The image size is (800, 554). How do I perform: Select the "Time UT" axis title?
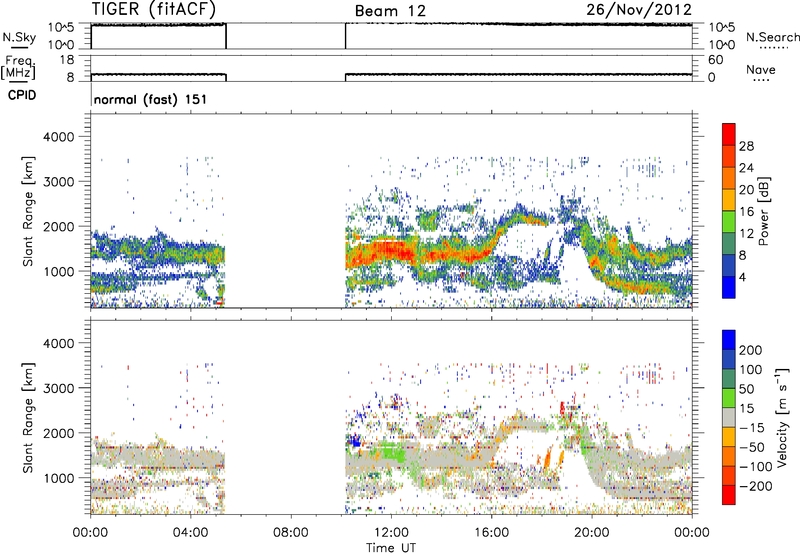tap(391, 547)
